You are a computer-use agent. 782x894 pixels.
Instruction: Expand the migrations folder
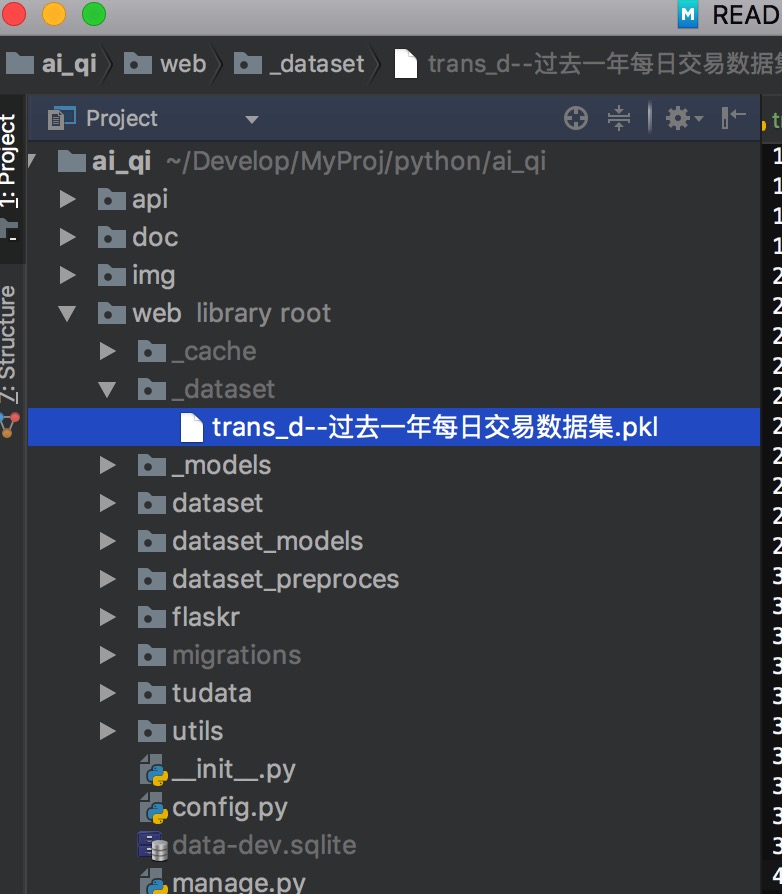107,655
